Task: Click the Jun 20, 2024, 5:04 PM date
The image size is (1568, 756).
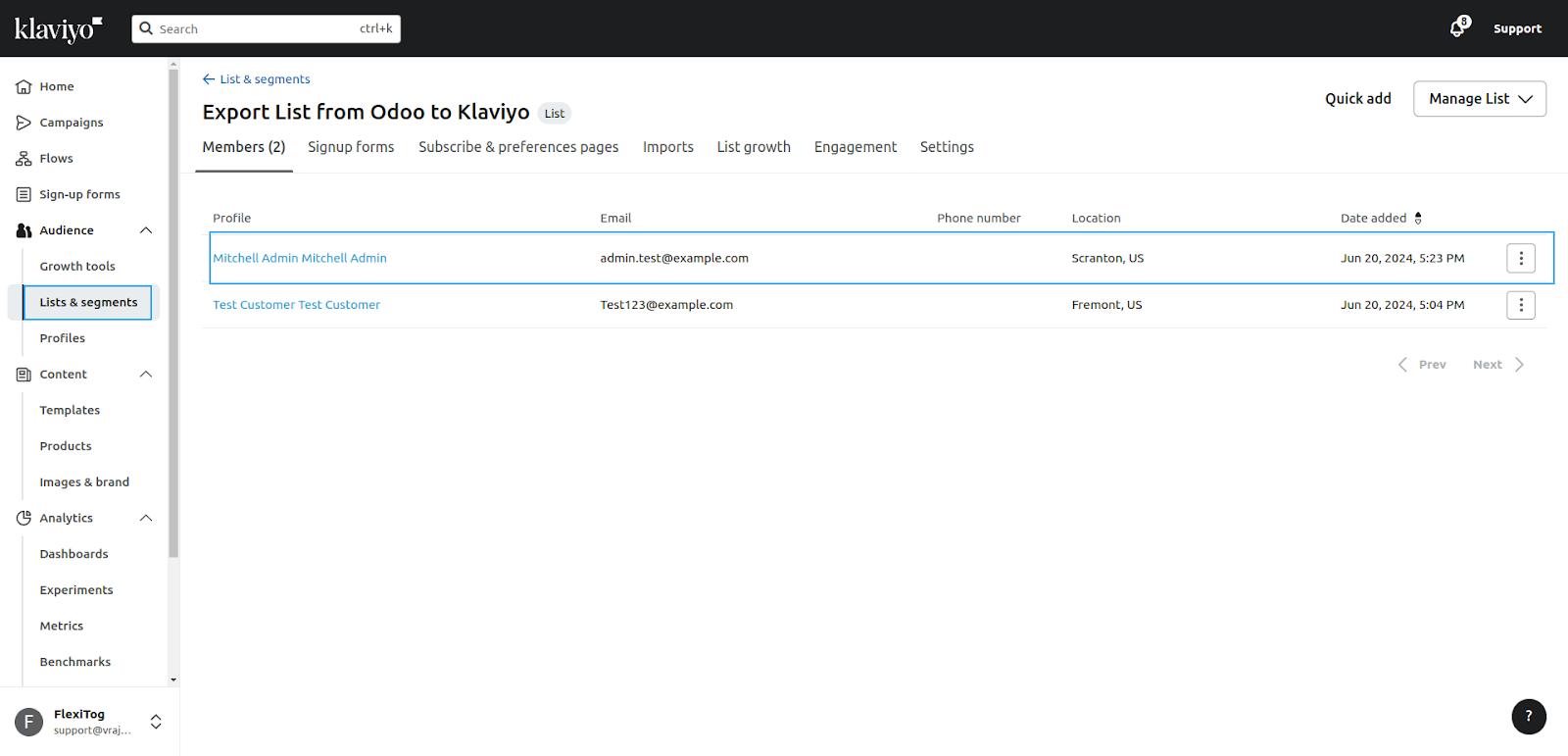Action: coord(1402,305)
